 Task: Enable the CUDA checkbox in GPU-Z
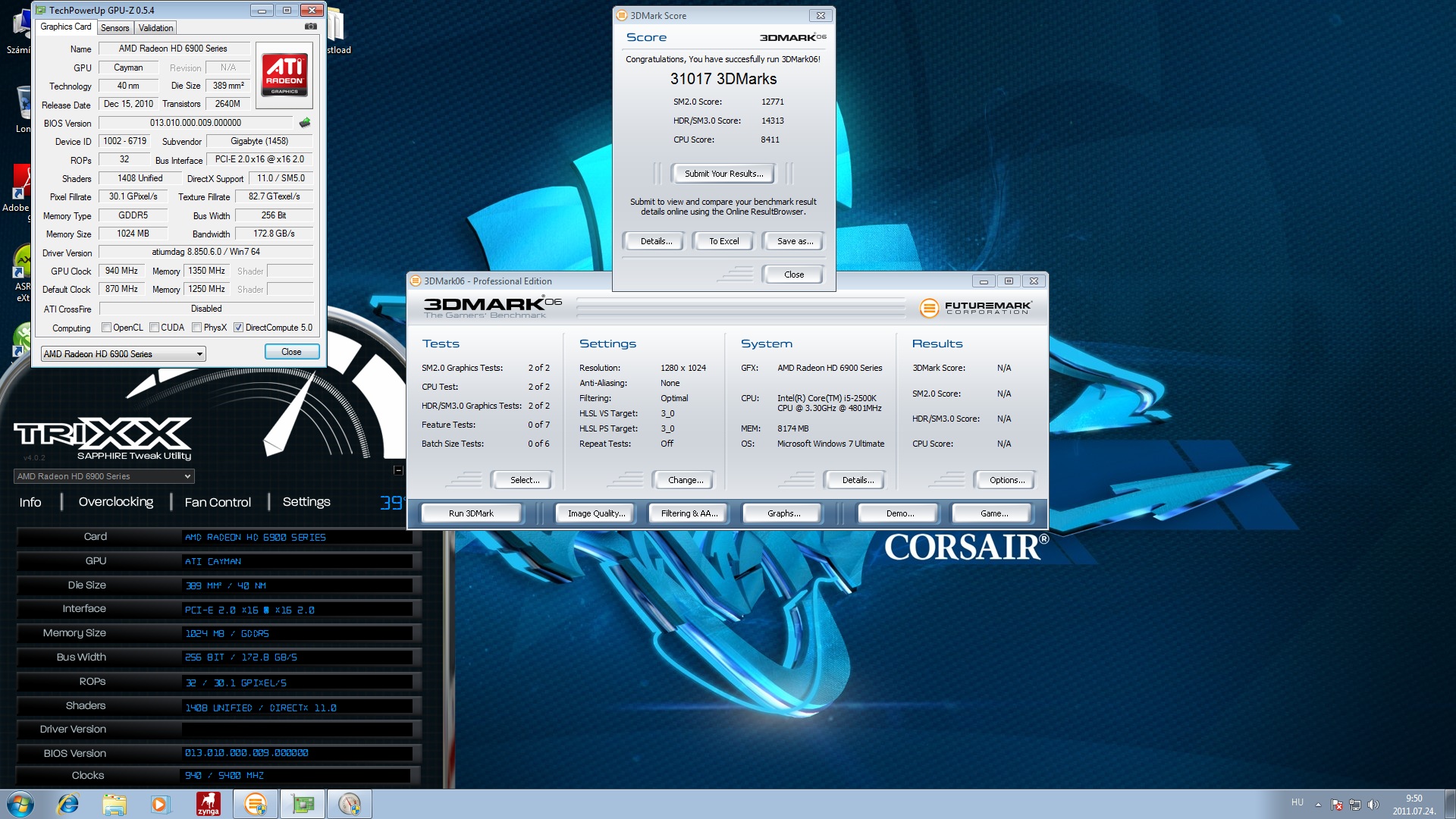tap(154, 328)
